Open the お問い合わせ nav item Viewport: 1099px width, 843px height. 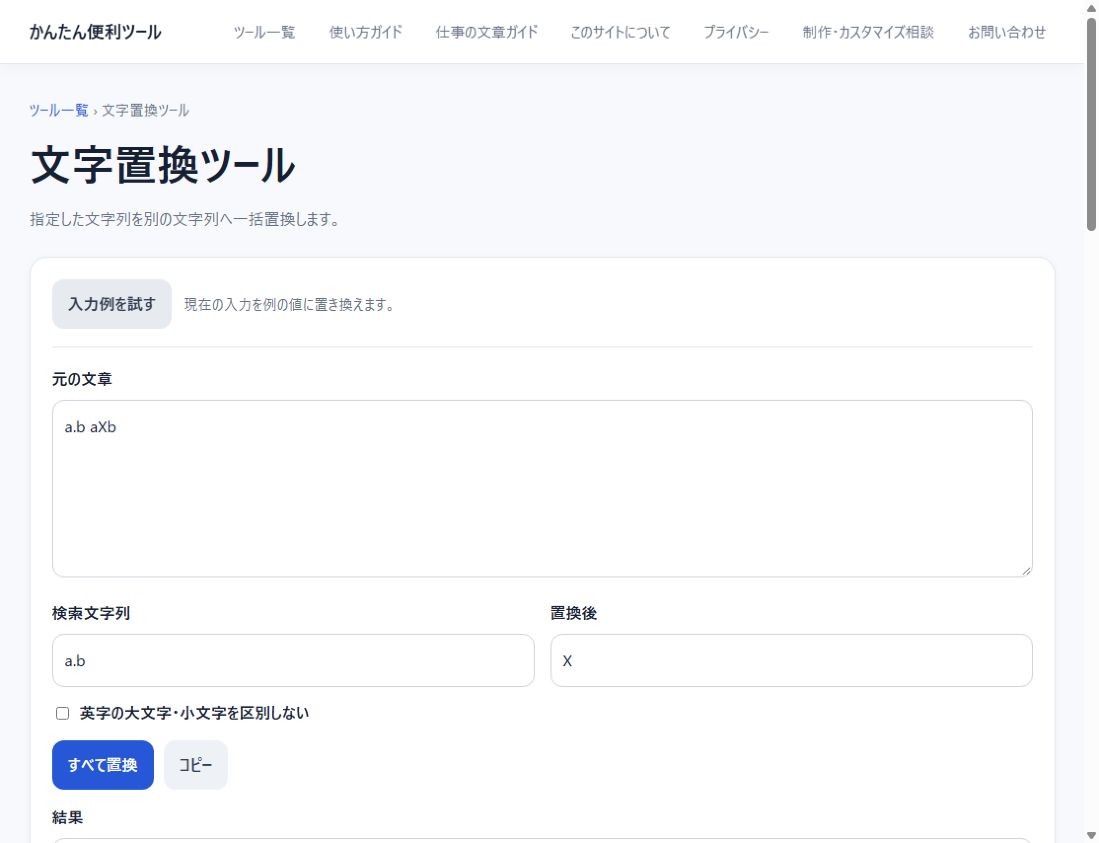click(x=1006, y=32)
